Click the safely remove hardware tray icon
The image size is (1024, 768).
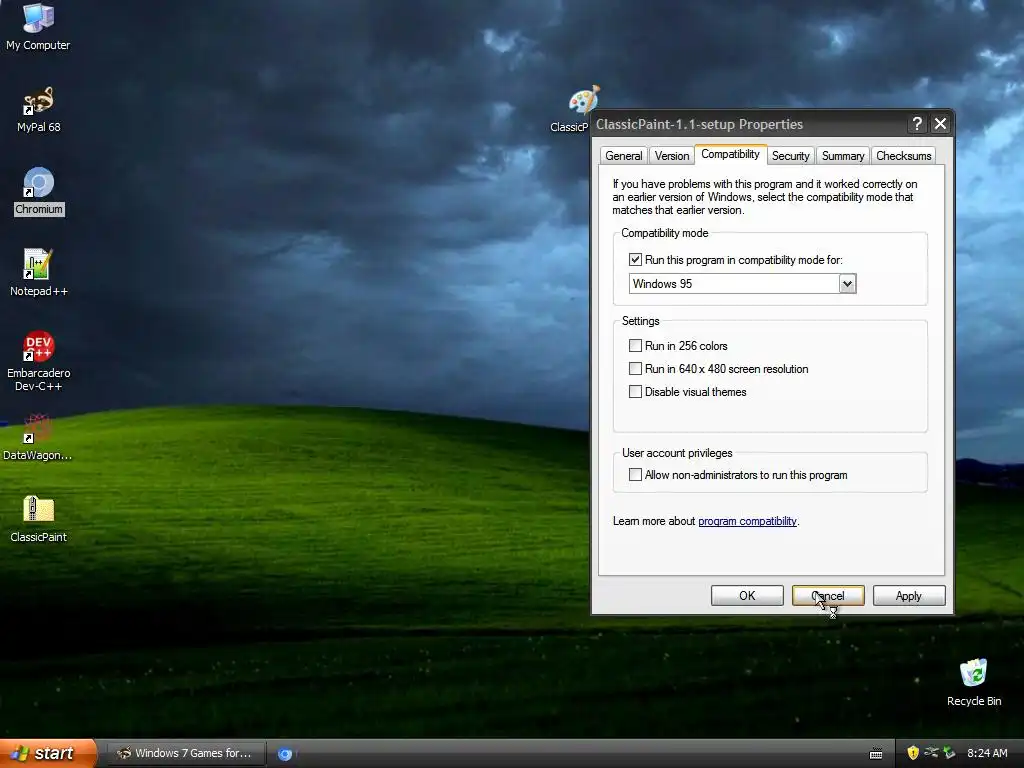[949, 753]
